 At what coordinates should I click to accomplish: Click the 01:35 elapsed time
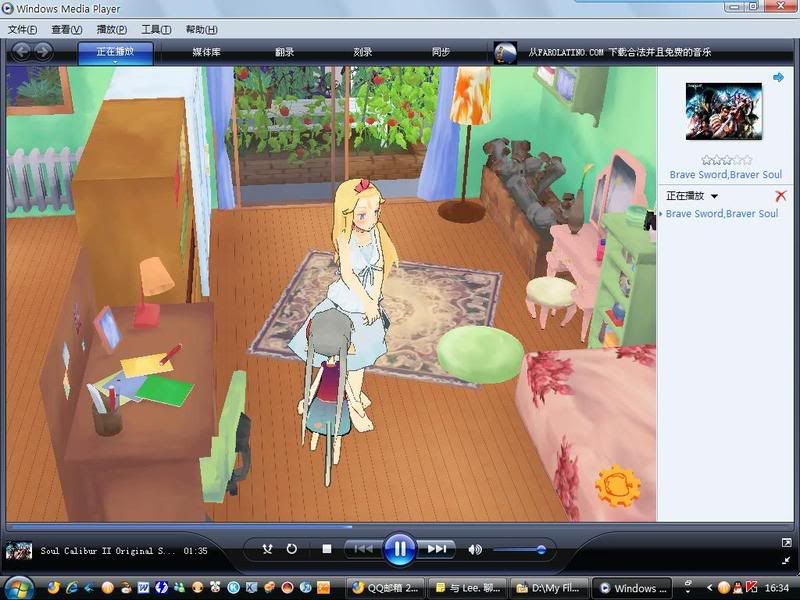pos(195,551)
